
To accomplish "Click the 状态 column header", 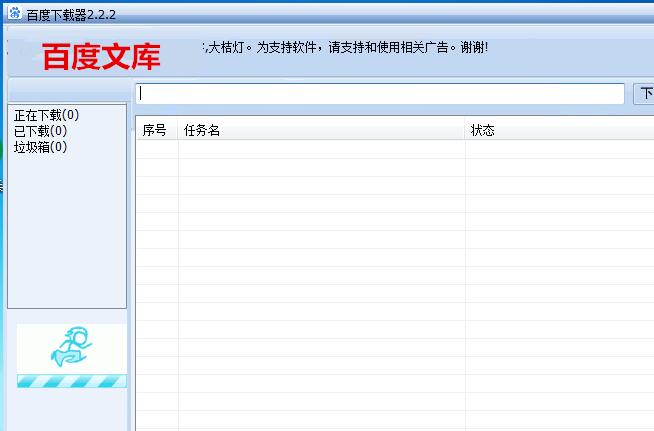I will (x=559, y=130).
